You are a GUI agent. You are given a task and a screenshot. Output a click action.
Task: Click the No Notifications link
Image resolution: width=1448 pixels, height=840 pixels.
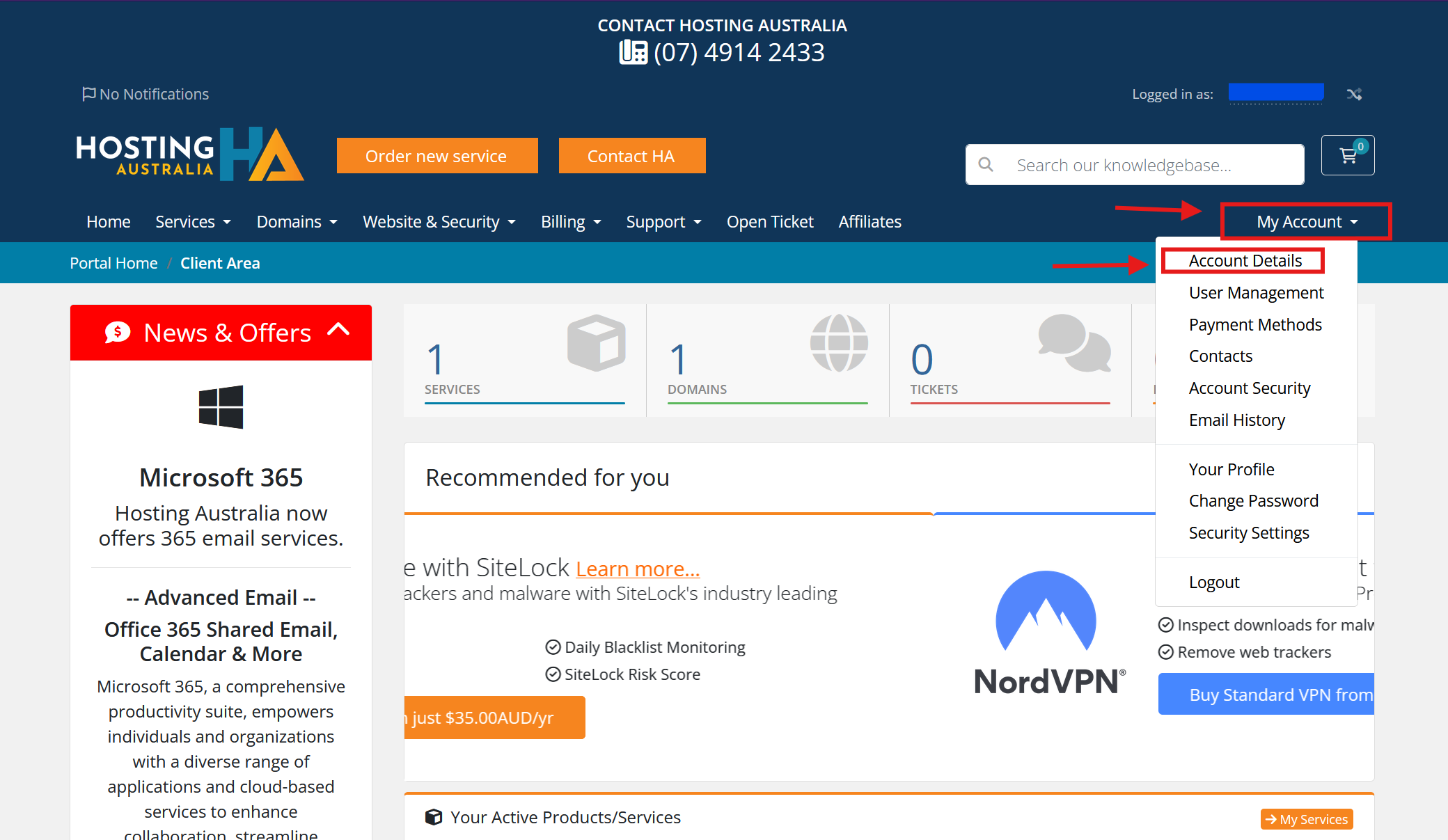pyautogui.click(x=145, y=94)
